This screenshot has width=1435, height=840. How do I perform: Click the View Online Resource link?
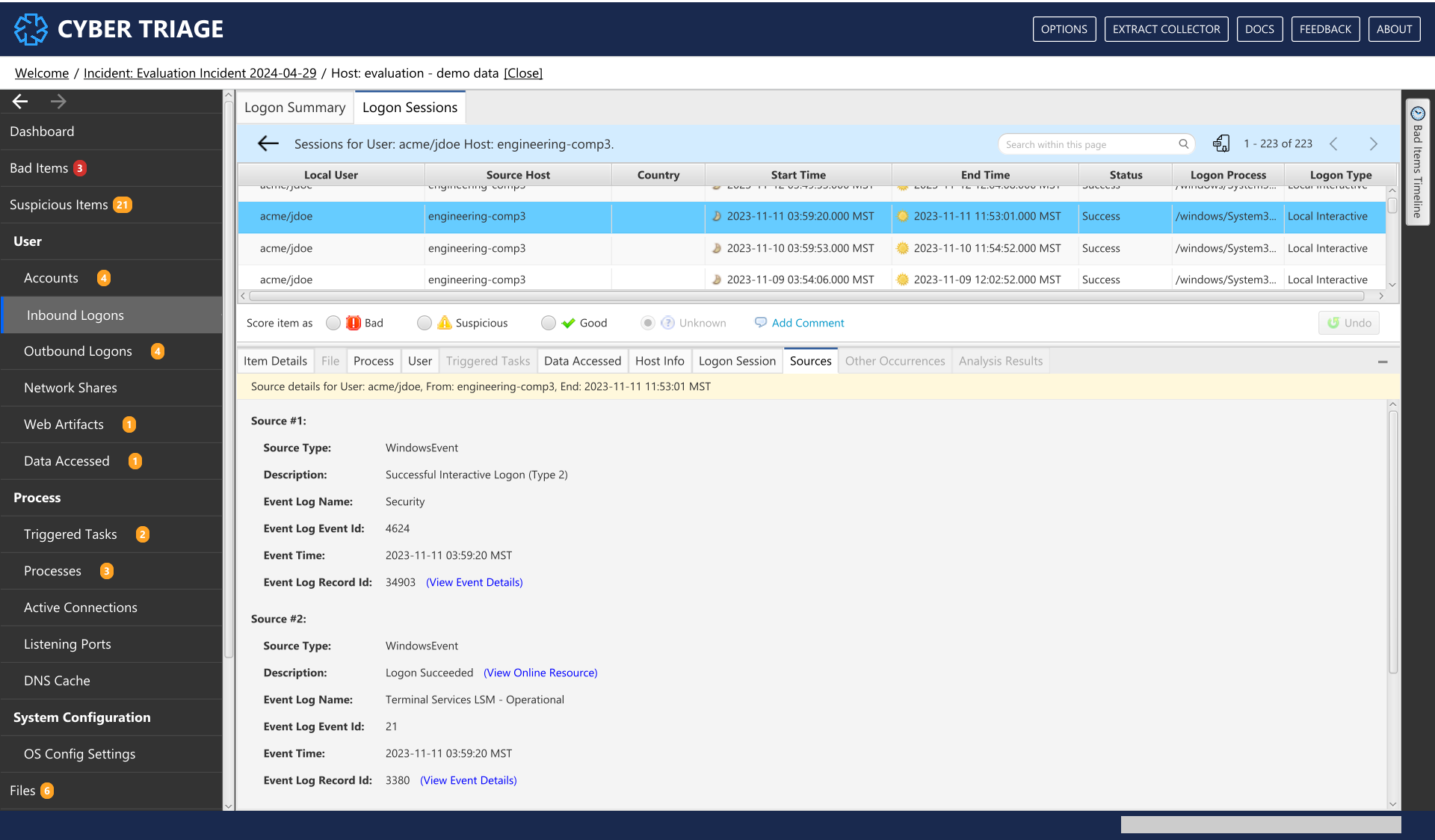tap(540, 672)
